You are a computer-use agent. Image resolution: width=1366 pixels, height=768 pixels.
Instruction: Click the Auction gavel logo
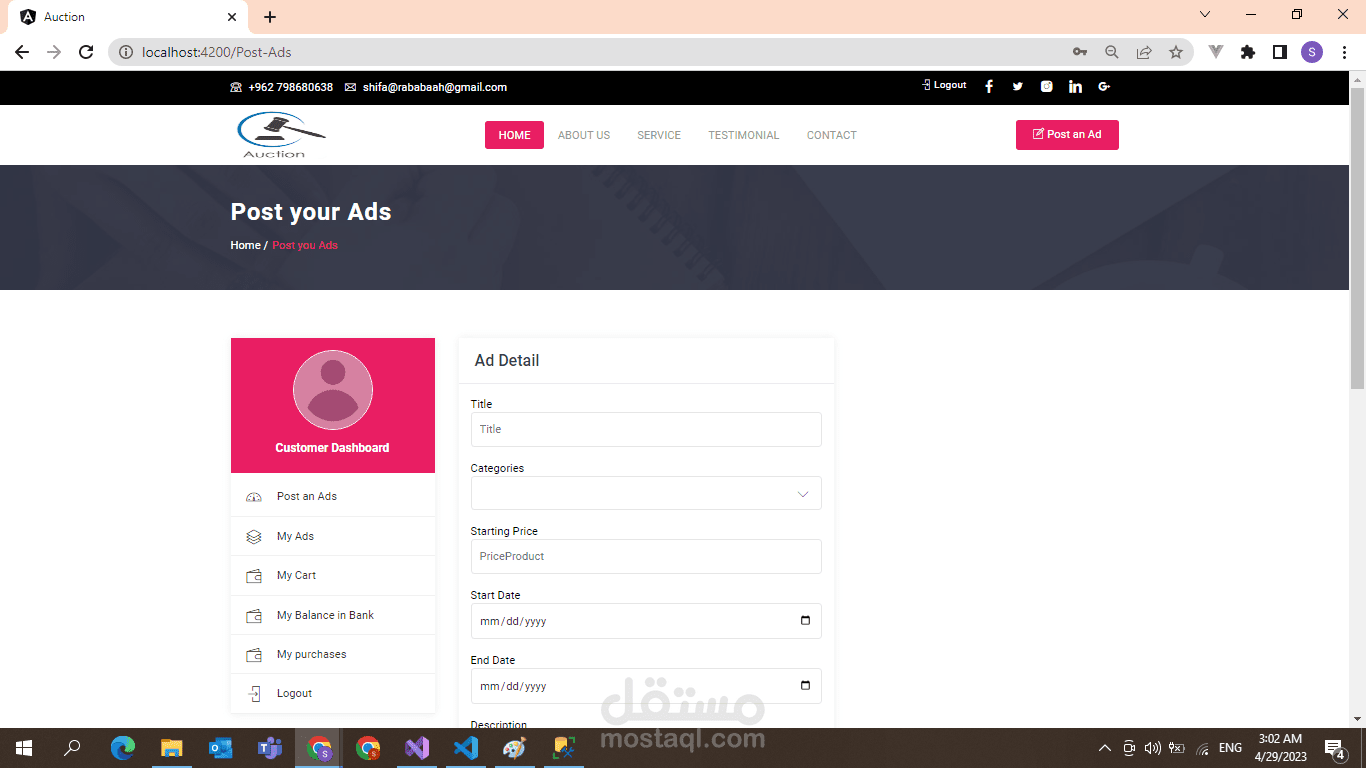coord(281,135)
